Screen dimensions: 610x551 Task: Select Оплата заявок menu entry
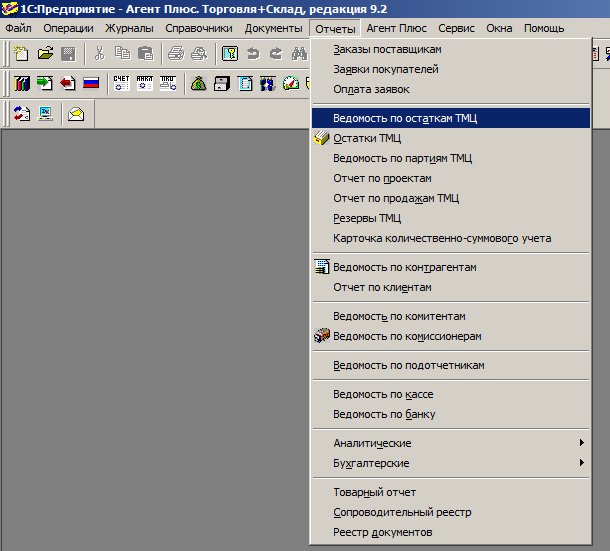(451, 89)
